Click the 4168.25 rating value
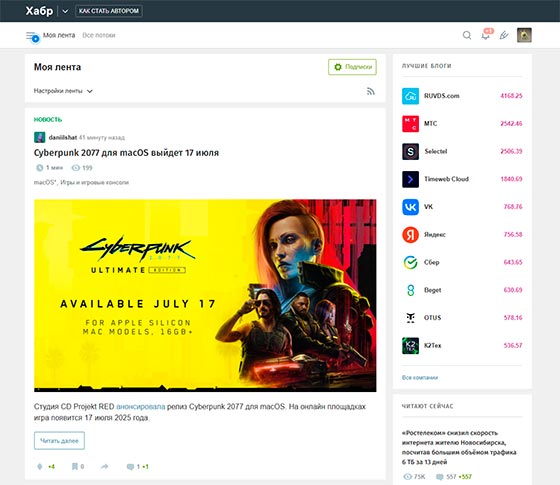560x485 pixels. (x=511, y=96)
